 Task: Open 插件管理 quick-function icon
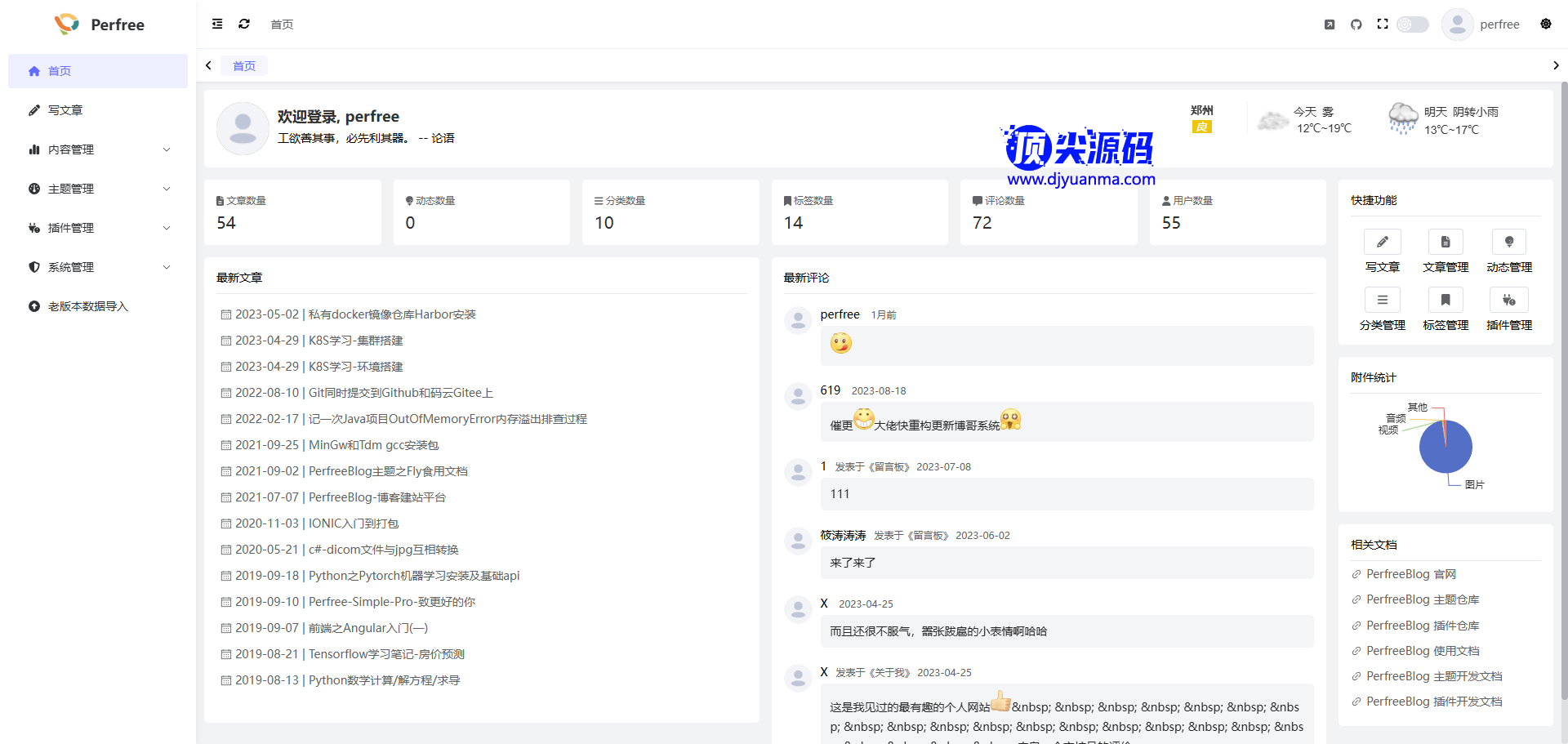point(1508,300)
